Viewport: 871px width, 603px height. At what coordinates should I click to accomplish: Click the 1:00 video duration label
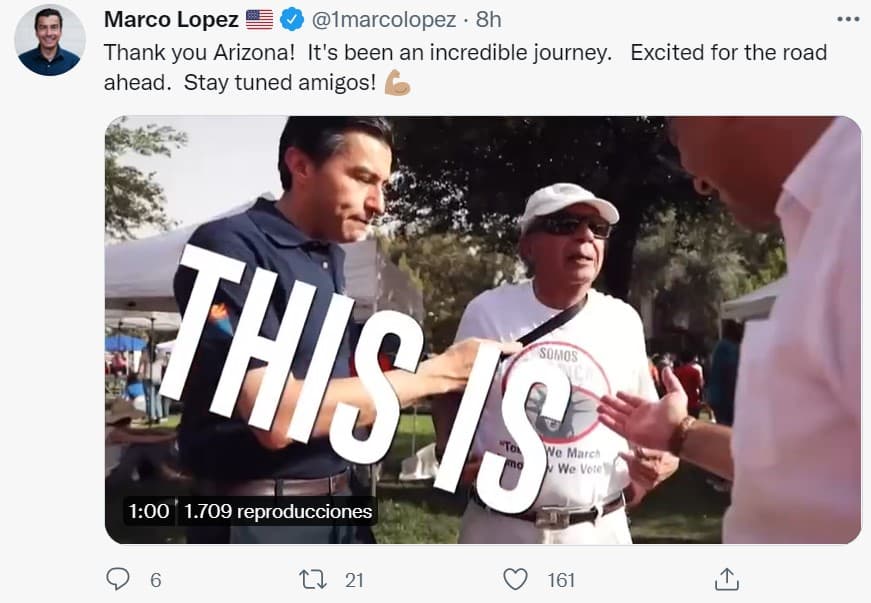point(148,511)
